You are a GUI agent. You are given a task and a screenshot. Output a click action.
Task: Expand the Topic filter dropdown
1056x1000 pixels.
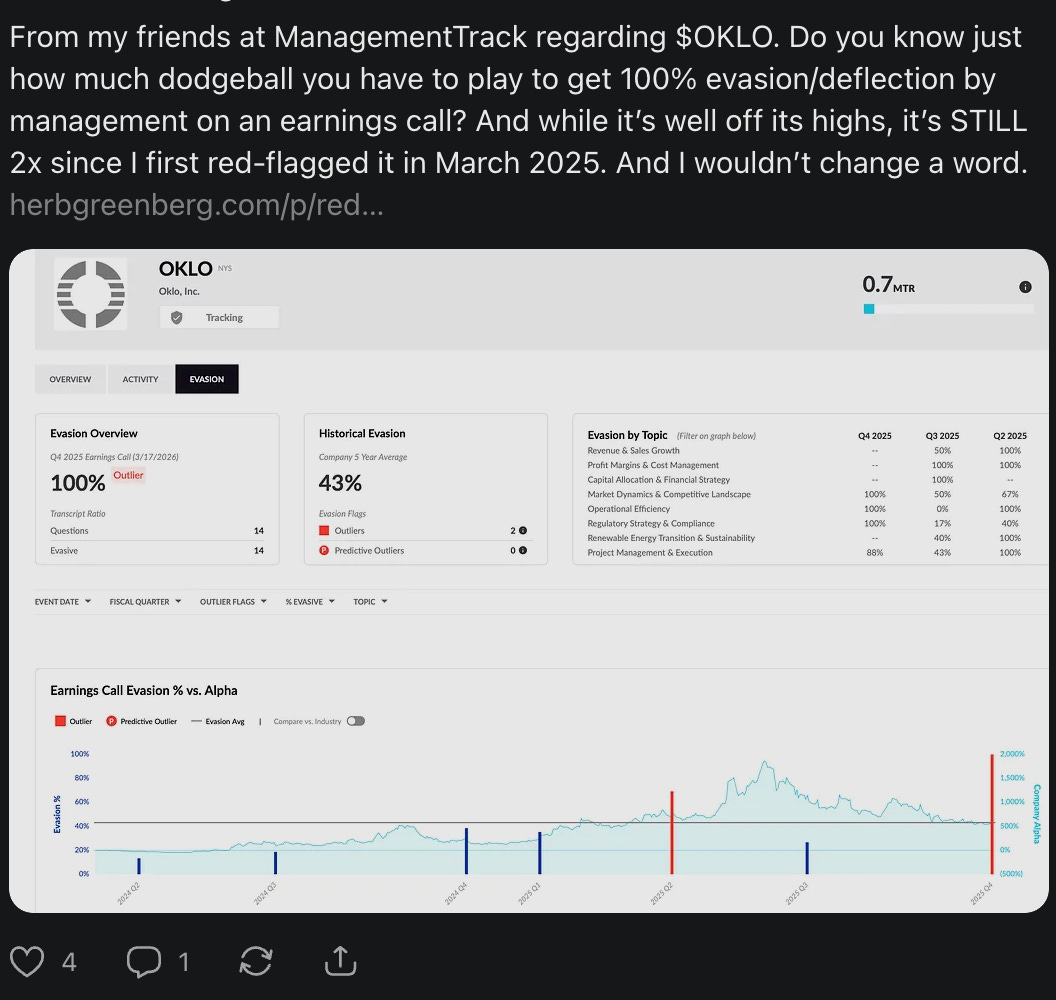pos(370,601)
